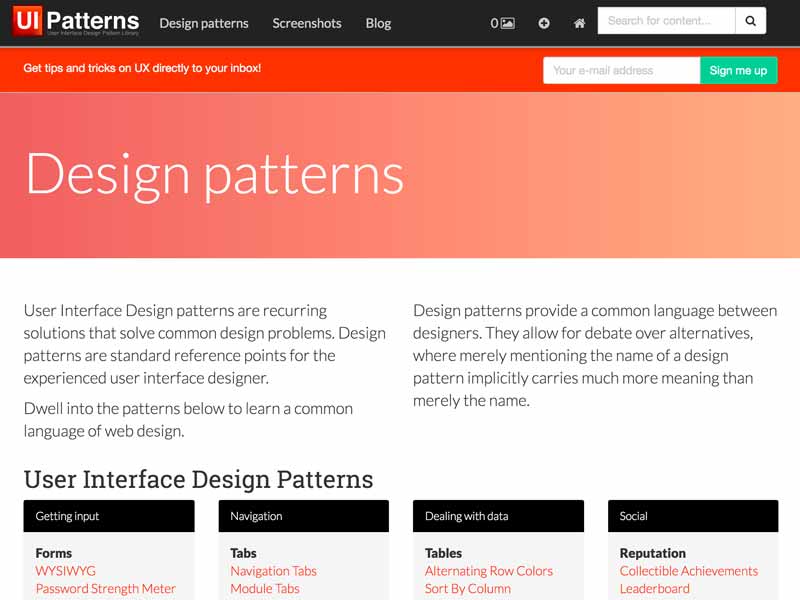View Alternating Row Colors pattern
Image resolution: width=800 pixels, height=600 pixels.
coord(488,571)
